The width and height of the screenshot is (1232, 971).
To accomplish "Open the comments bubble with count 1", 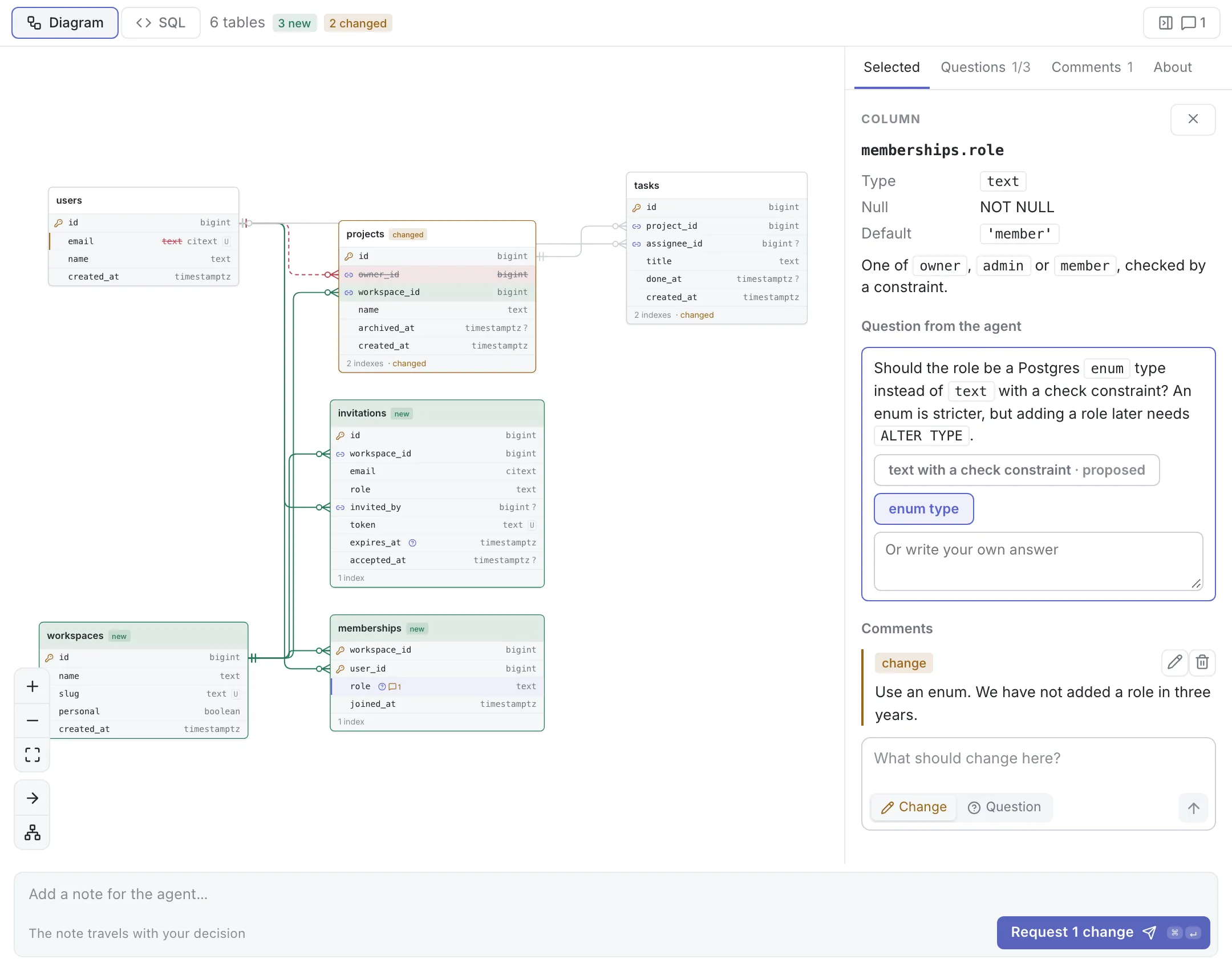I will [x=1193, y=23].
